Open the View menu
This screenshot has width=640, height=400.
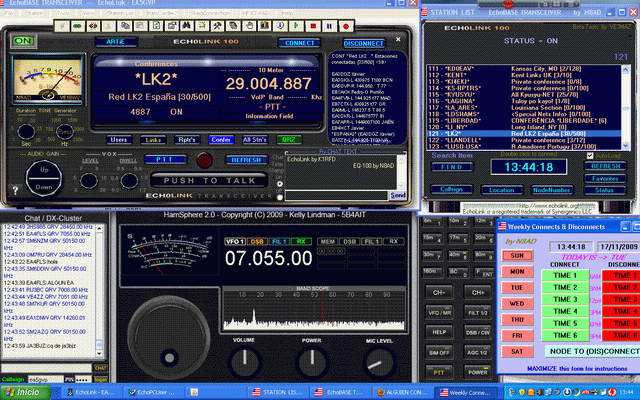coord(88,13)
